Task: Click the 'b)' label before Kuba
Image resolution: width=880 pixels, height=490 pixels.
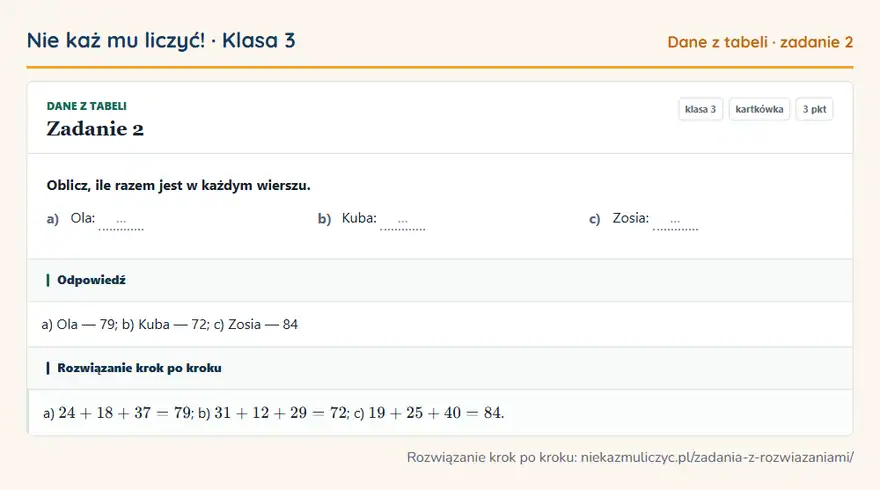Action: pyautogui.click(x=324, y=219)
